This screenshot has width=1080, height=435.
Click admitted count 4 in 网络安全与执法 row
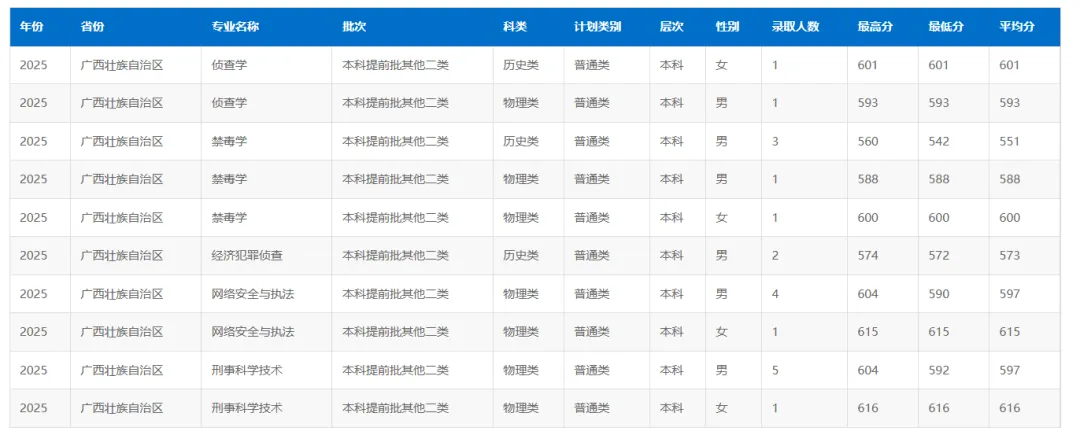[775, 294]
